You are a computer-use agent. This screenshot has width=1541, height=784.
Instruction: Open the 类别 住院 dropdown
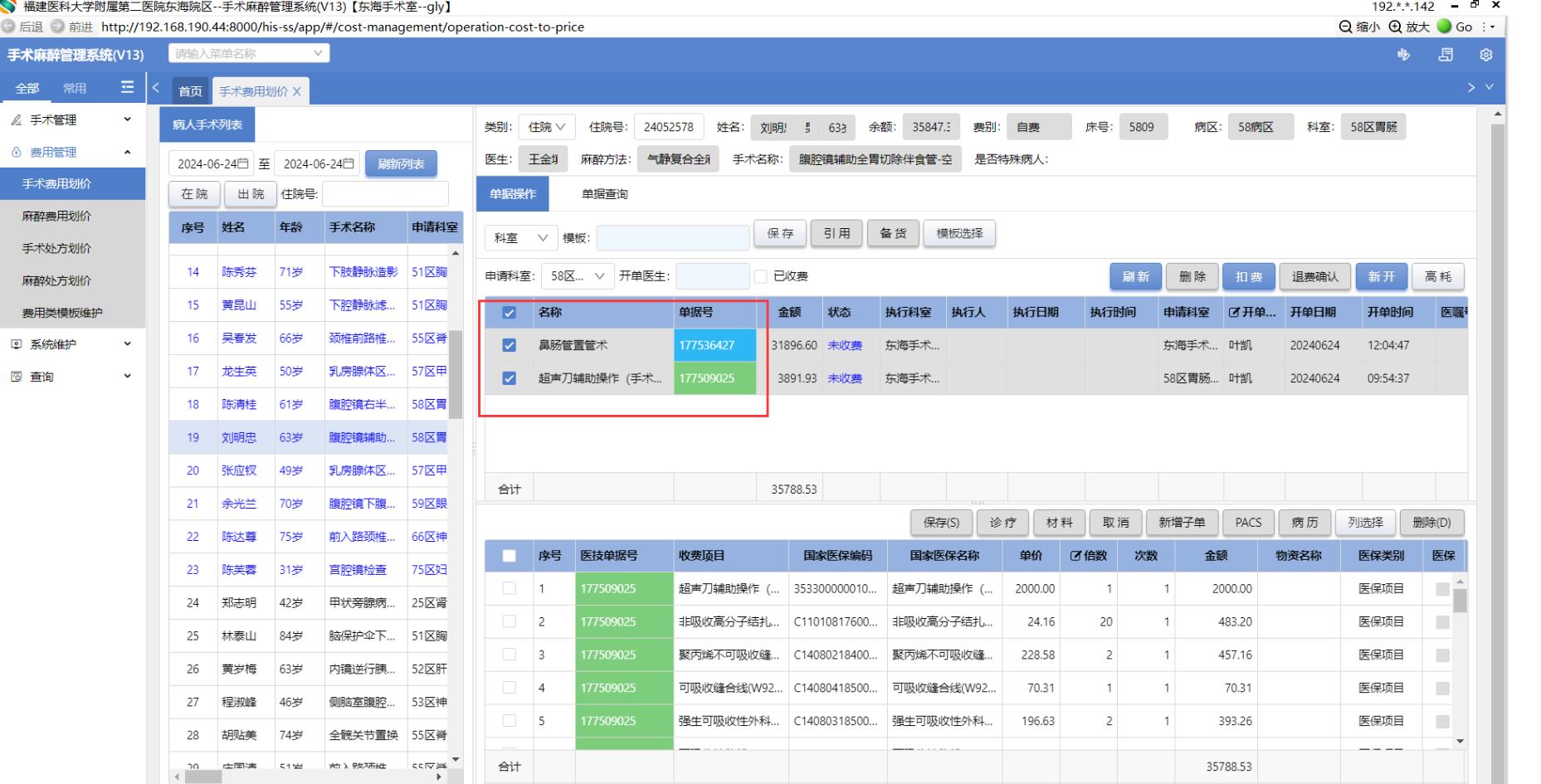coord(546,127)
